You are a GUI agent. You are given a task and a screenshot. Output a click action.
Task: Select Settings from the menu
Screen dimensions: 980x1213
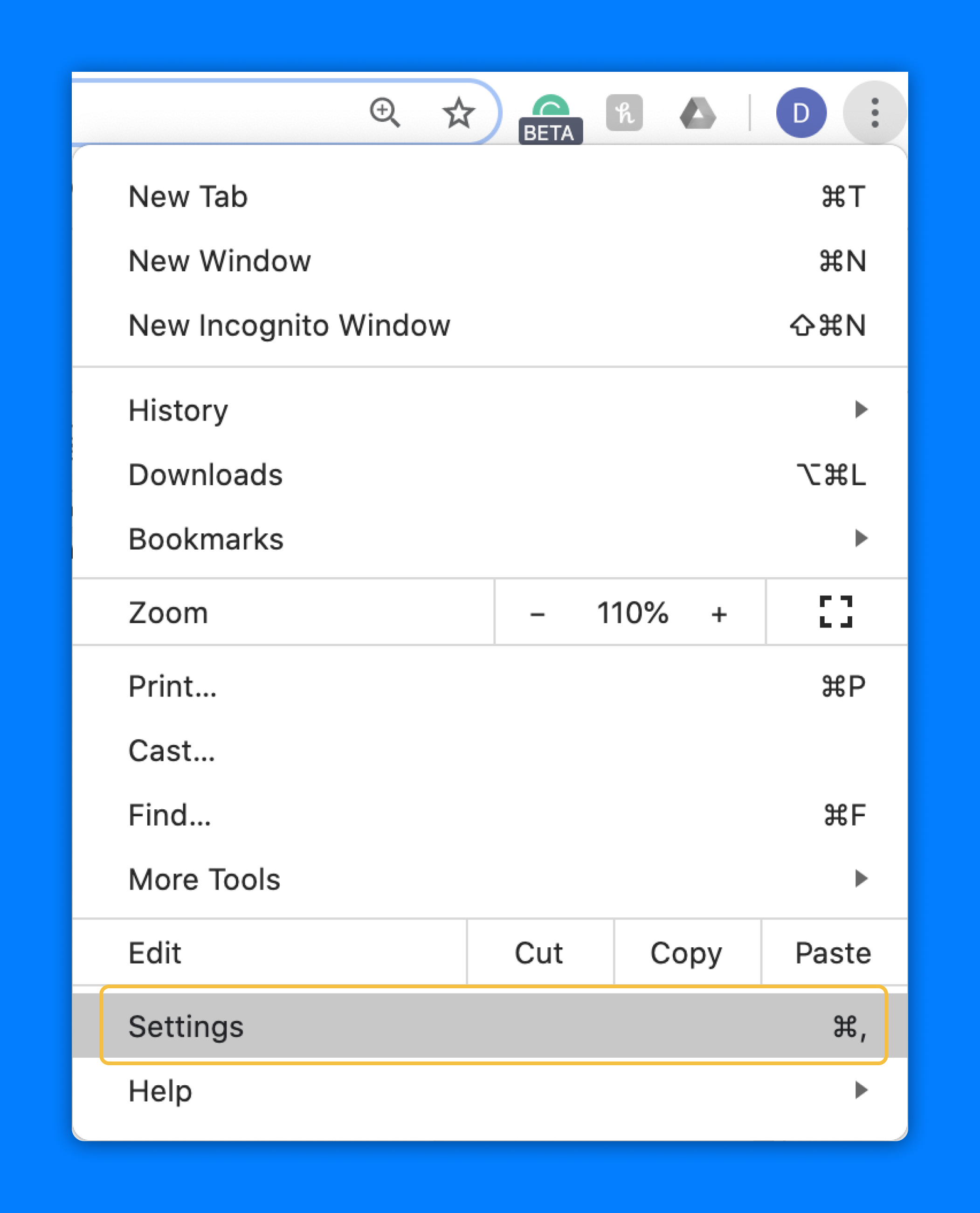[x=186, y=1026]
